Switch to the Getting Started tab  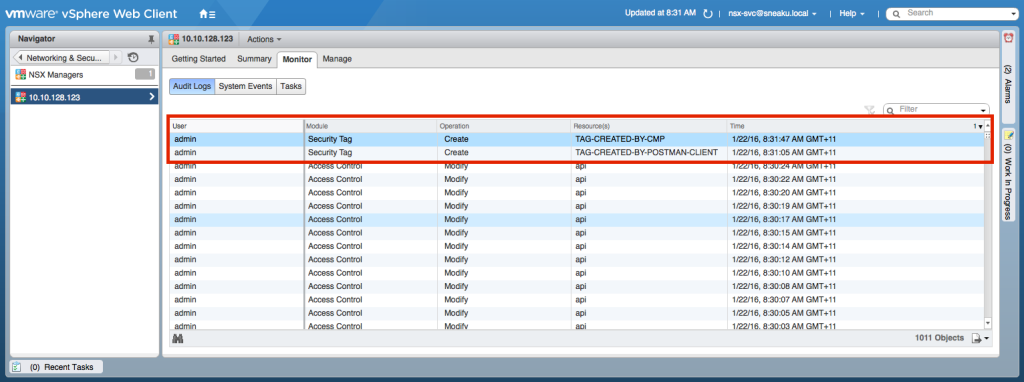(199, 59)
